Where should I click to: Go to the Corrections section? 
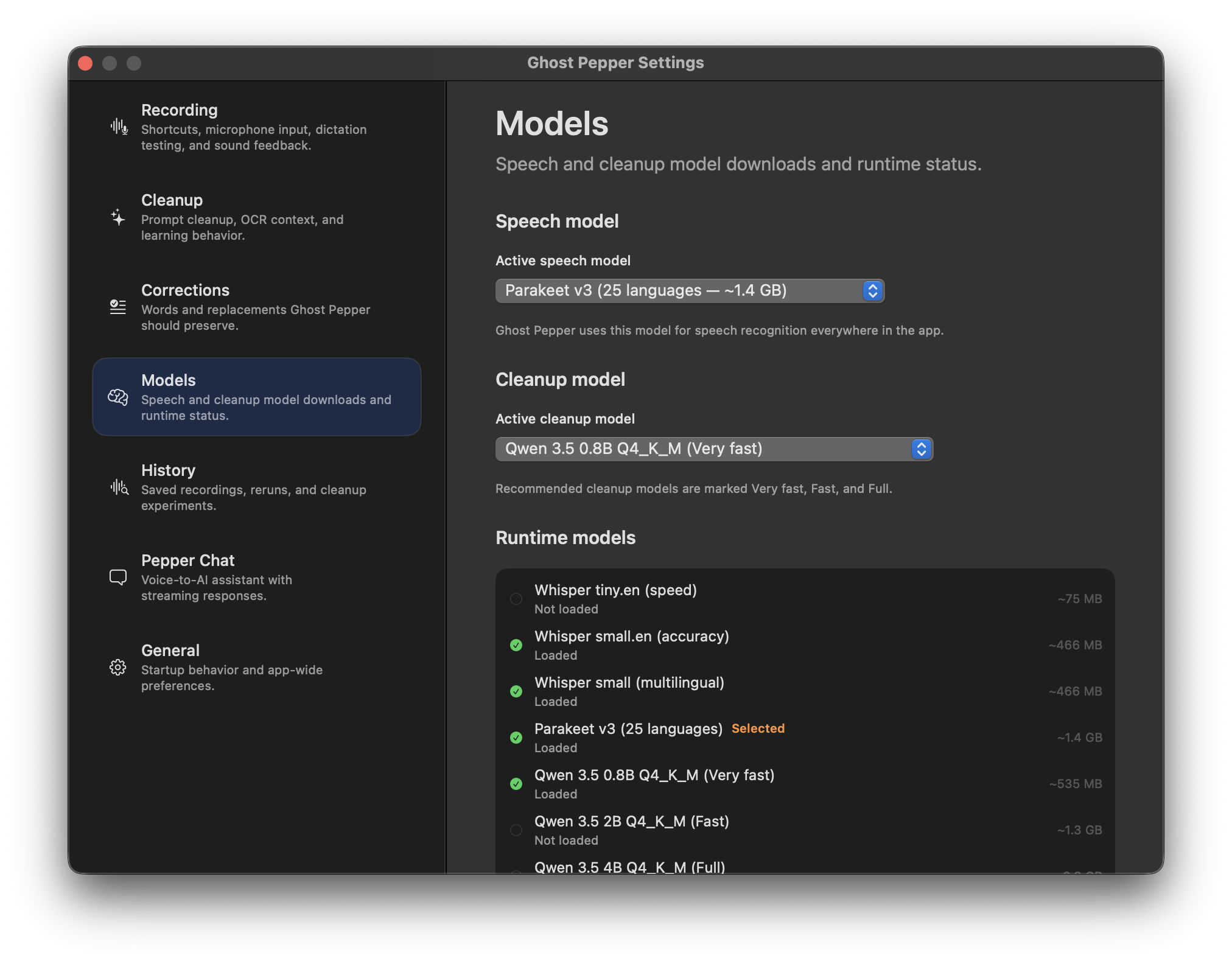[257, 307]
